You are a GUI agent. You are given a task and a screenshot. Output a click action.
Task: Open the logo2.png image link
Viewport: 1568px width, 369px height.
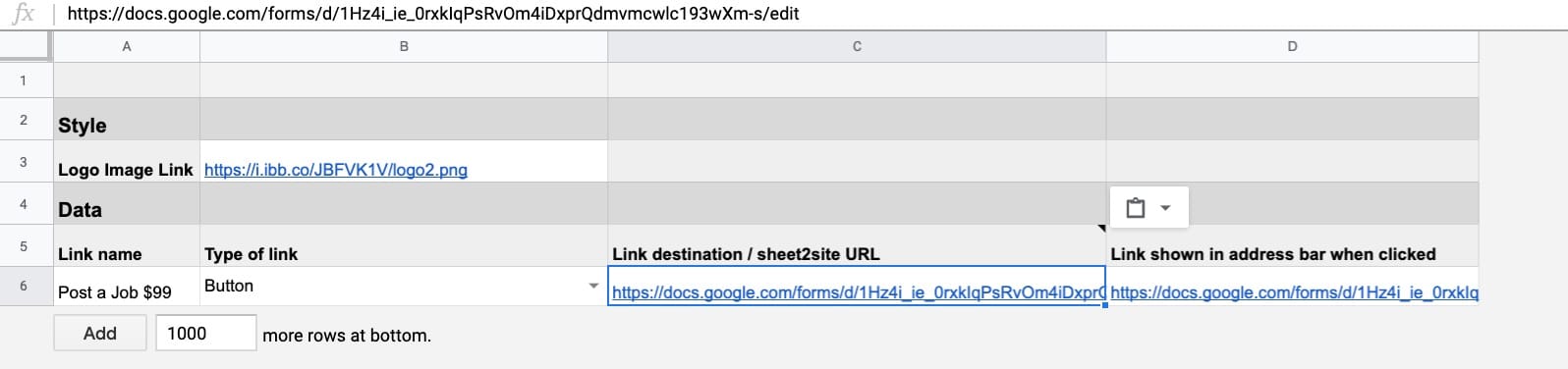pyautogui.click(x=336, y=170)
